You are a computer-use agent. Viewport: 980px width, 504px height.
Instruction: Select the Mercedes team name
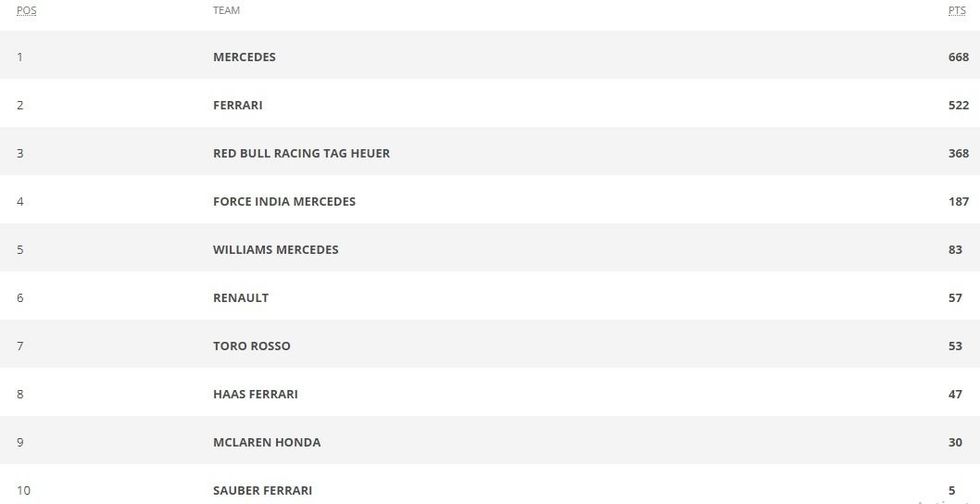(x=244, y=57)
